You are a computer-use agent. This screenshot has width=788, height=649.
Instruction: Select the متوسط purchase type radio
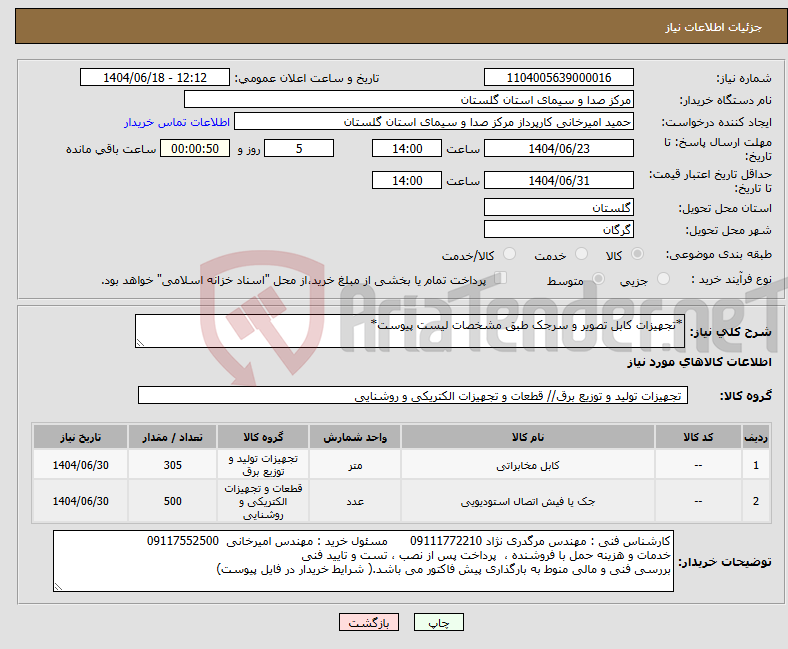tap(598, 279)
